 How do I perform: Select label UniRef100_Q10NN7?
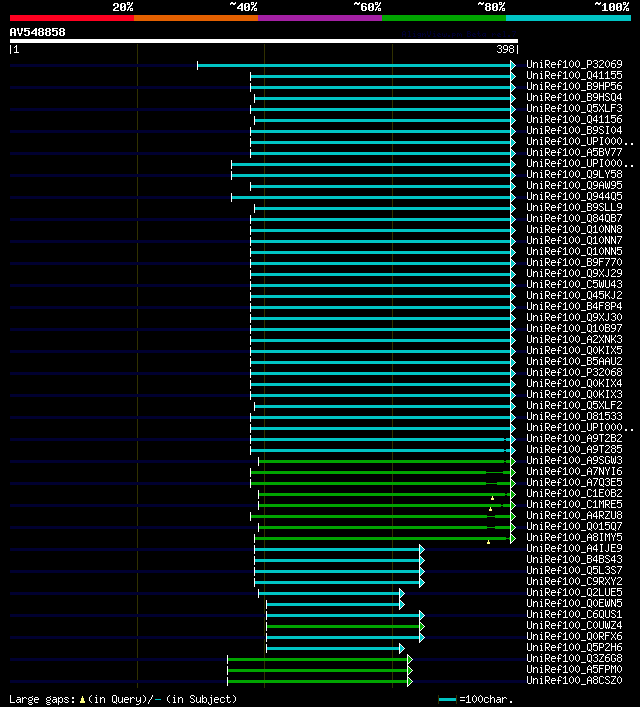coord(574,240)
